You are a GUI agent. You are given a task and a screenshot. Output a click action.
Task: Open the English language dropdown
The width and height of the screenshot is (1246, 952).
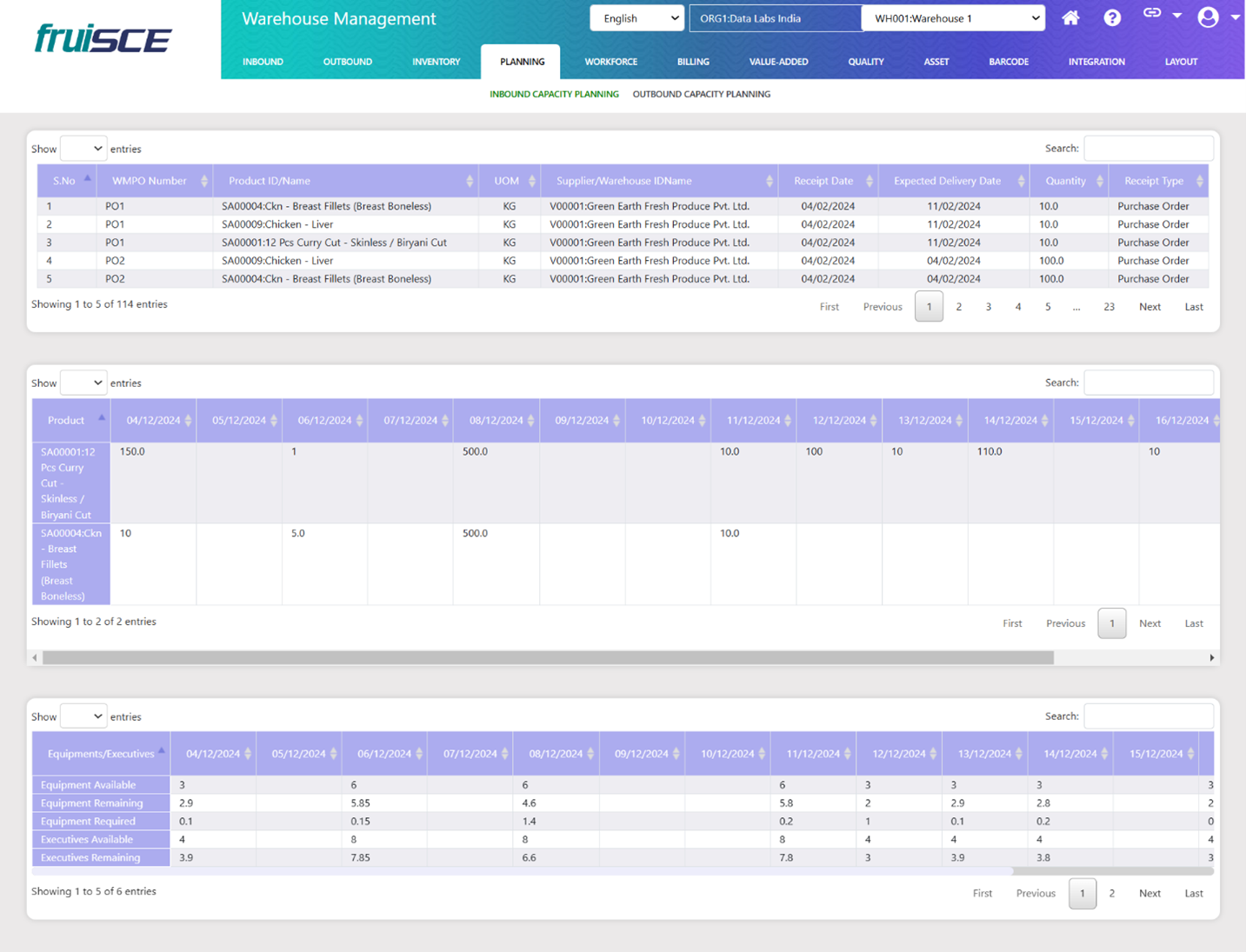(637, 18)
